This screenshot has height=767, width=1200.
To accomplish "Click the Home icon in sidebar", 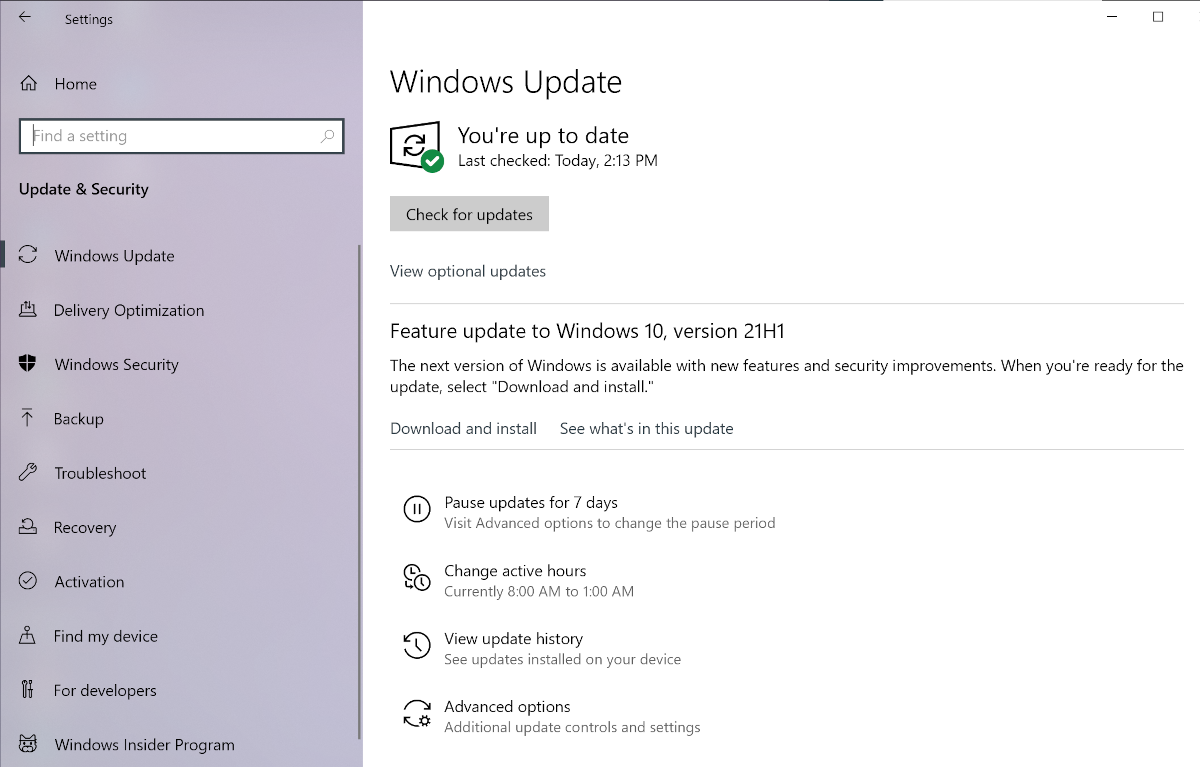I will coord(29,84).
